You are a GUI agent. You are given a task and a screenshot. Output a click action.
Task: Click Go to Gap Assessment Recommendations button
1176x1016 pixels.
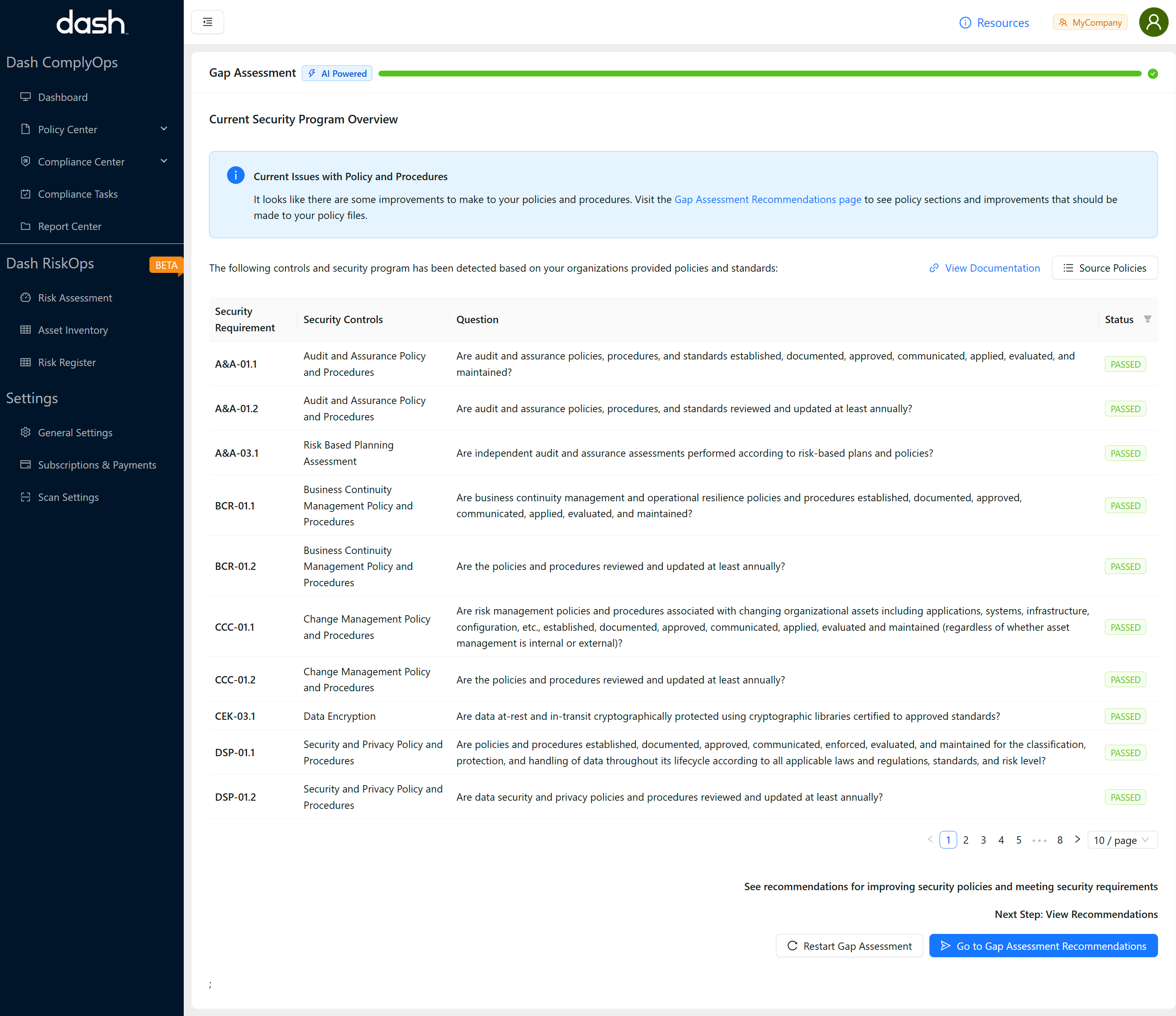[x=1042, y=946]
